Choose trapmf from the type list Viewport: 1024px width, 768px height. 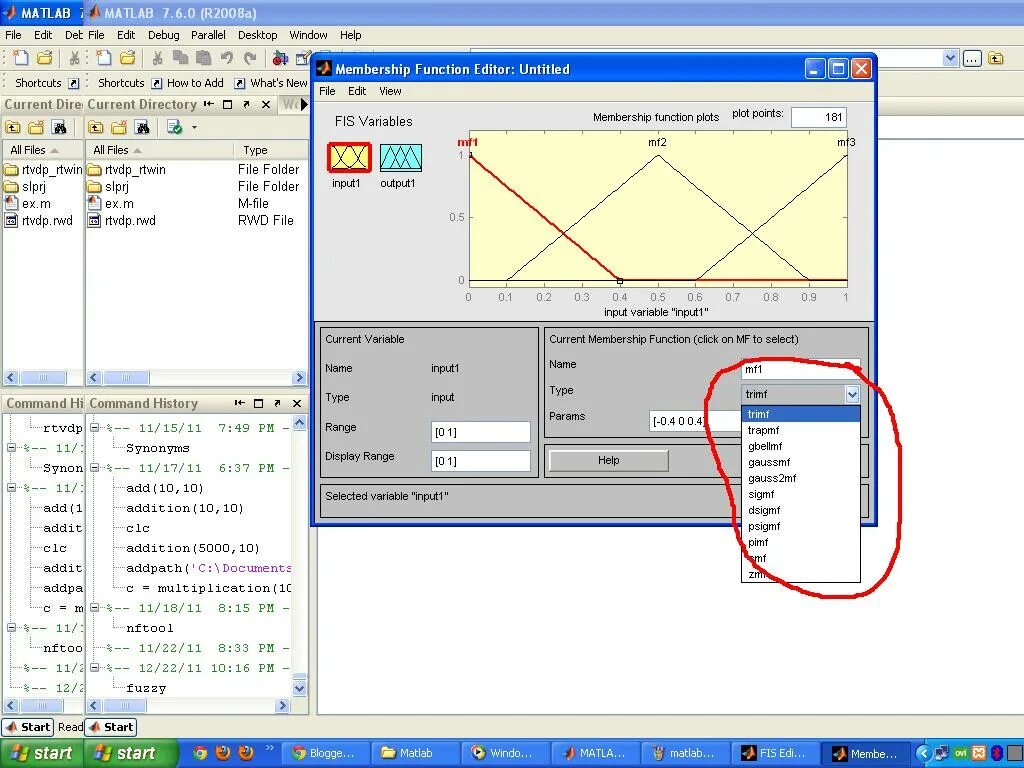coord(801,430)
